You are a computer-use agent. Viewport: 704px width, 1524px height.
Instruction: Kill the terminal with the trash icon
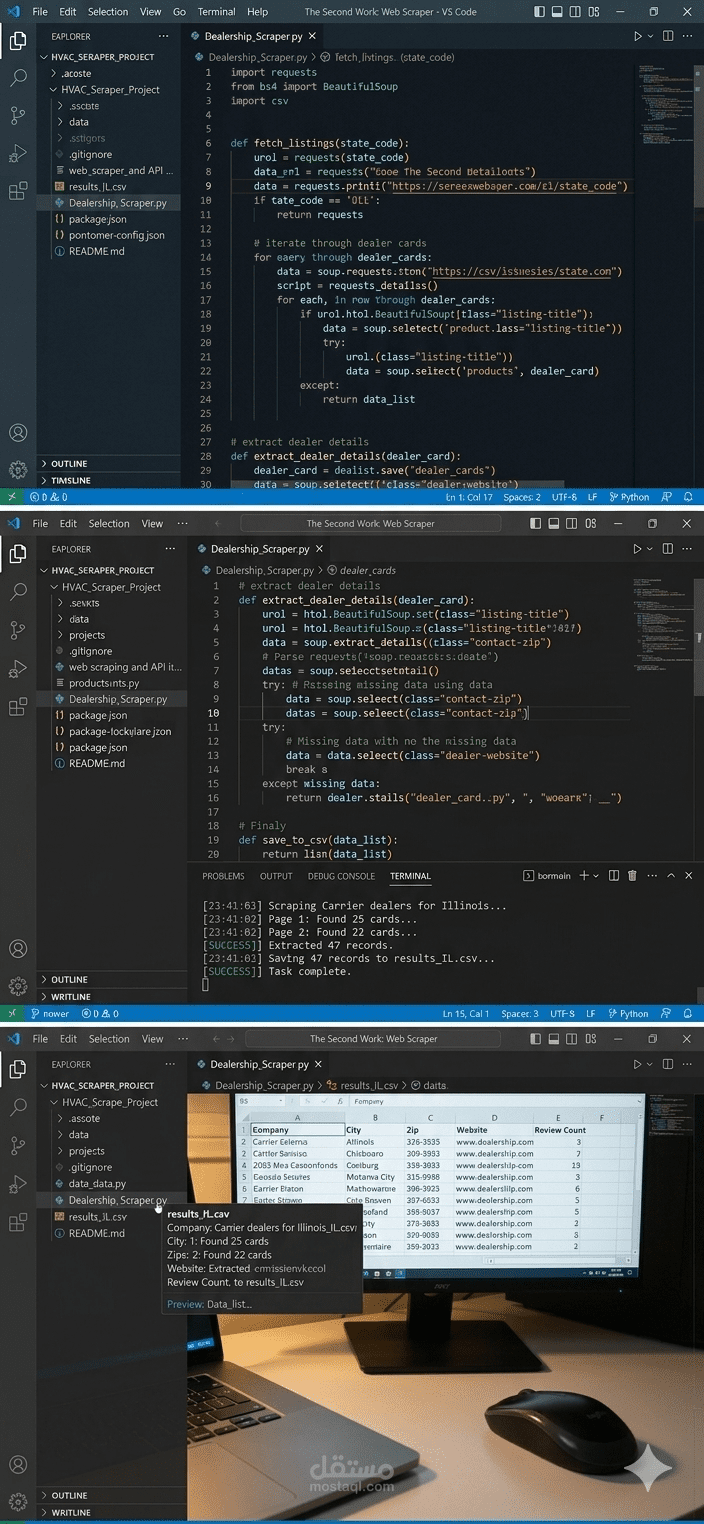click(632, 876)
